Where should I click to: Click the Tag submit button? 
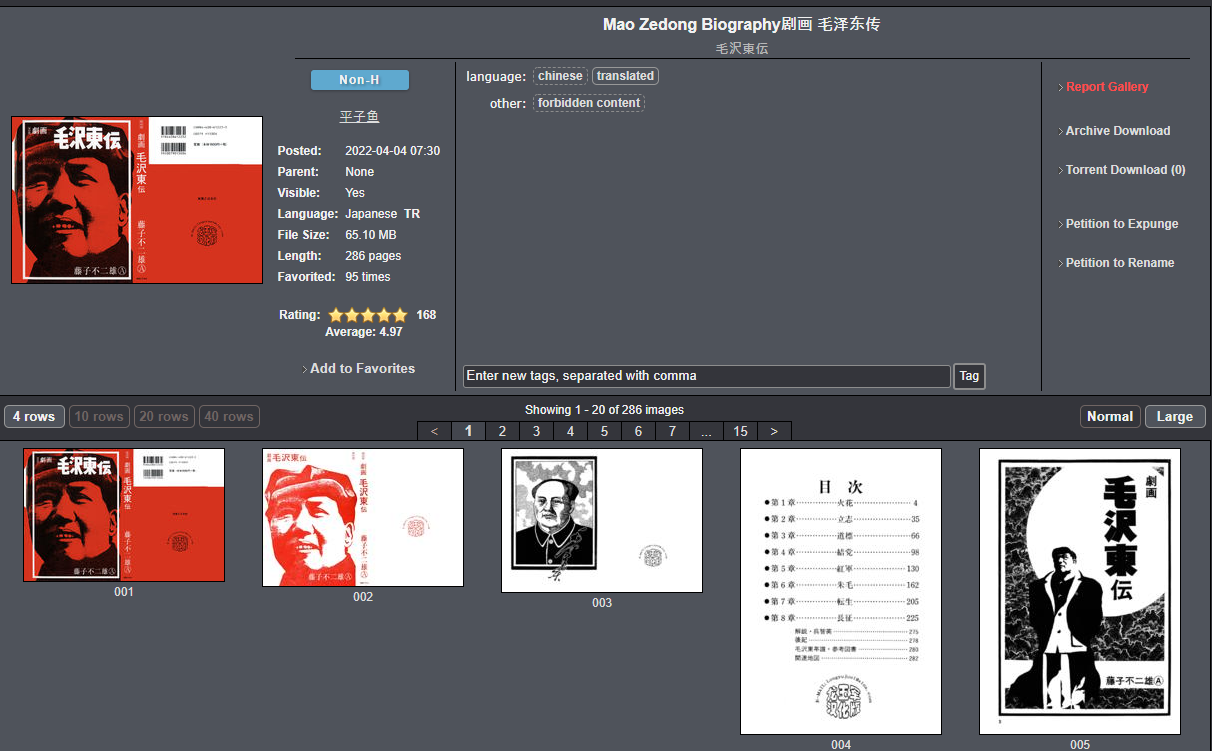pyautogui.click(x=969, y=376)
